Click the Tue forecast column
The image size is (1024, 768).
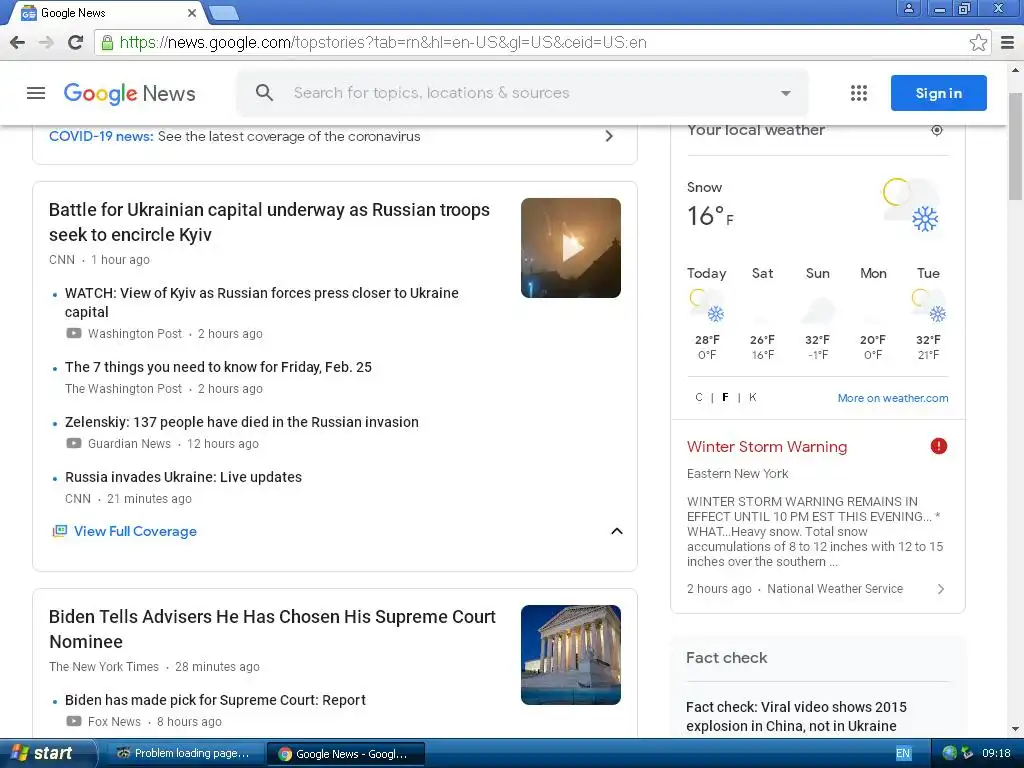[x=928, y=313]
